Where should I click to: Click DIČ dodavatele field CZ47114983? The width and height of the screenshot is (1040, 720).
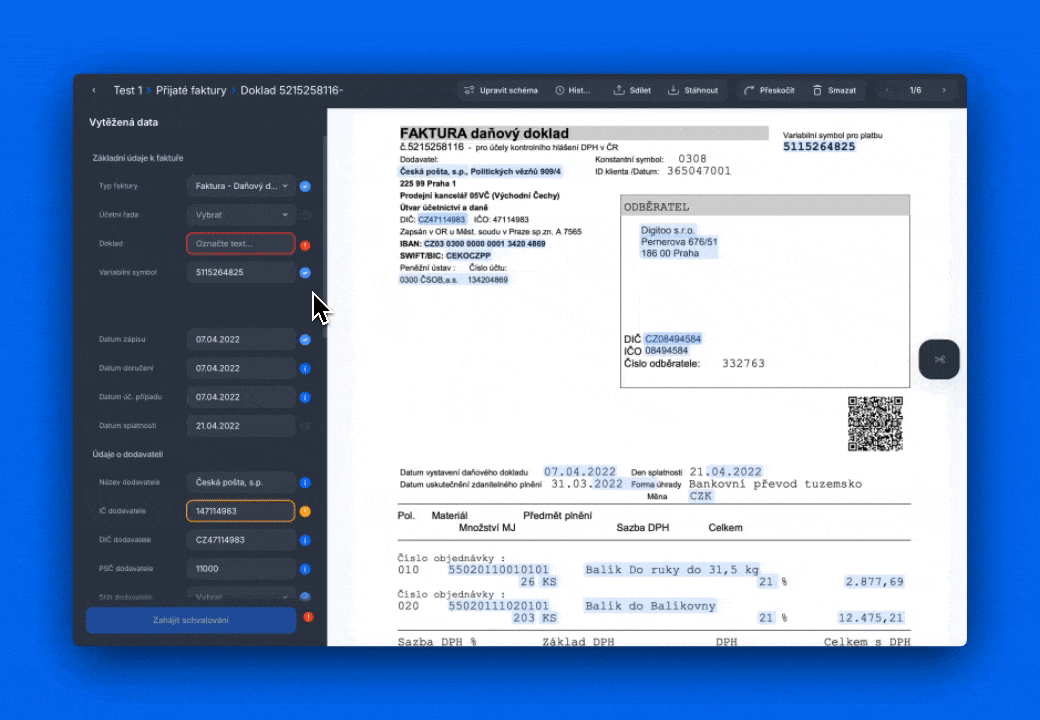pyautogui.click(x=241, y=540)
